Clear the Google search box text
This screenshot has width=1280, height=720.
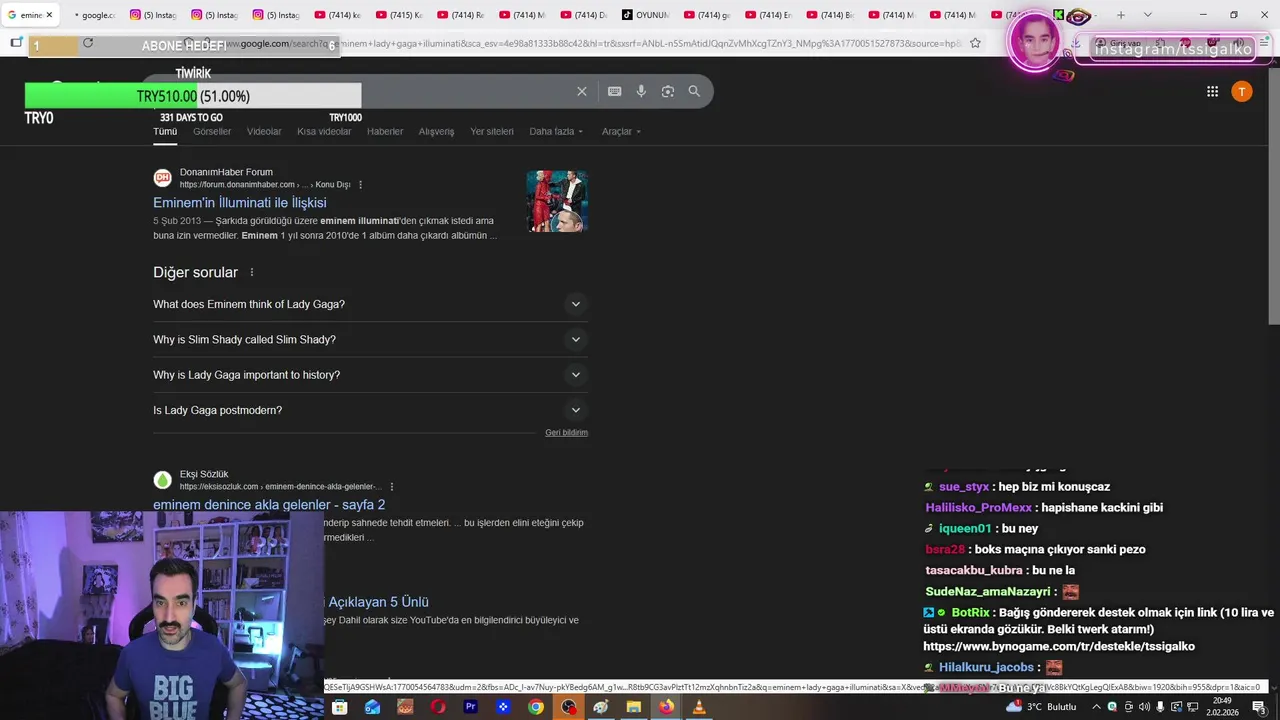pos(582,91)
